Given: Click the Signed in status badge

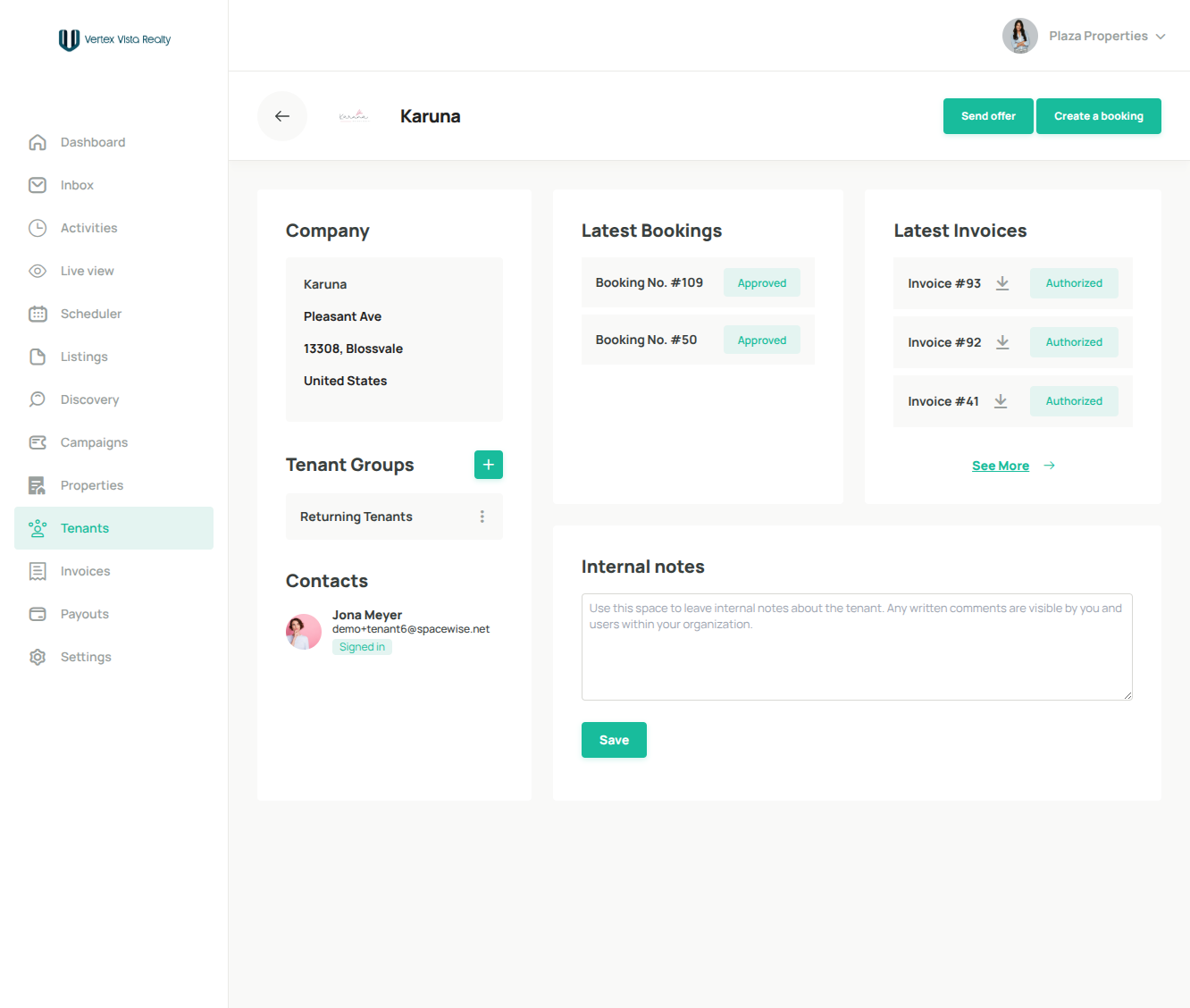Looking at the screenshot, I should tap(362, 647).
